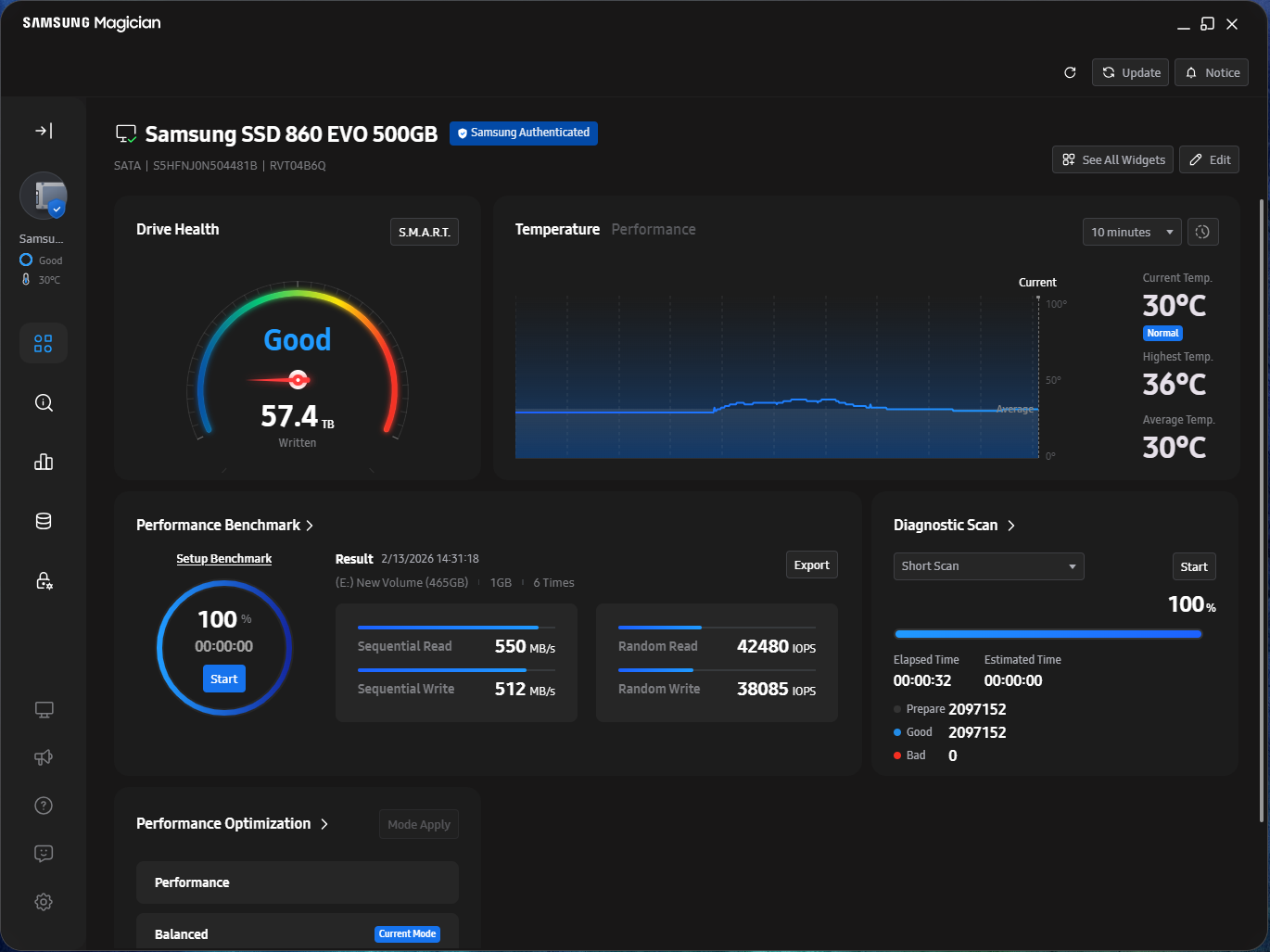Click the S.M.A.R.T. button
This screenshot has height=952, width=1270.
tap(425, 232)
